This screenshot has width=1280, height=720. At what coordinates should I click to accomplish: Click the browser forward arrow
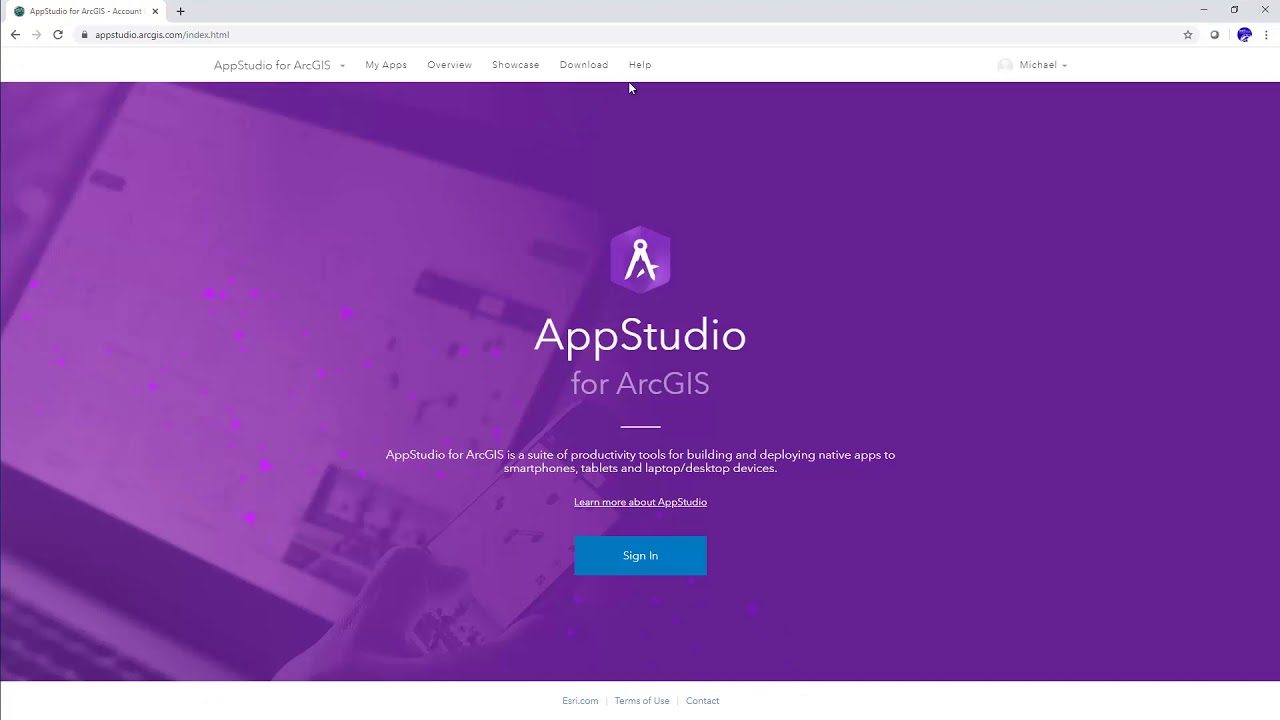[x=37, y=34]
